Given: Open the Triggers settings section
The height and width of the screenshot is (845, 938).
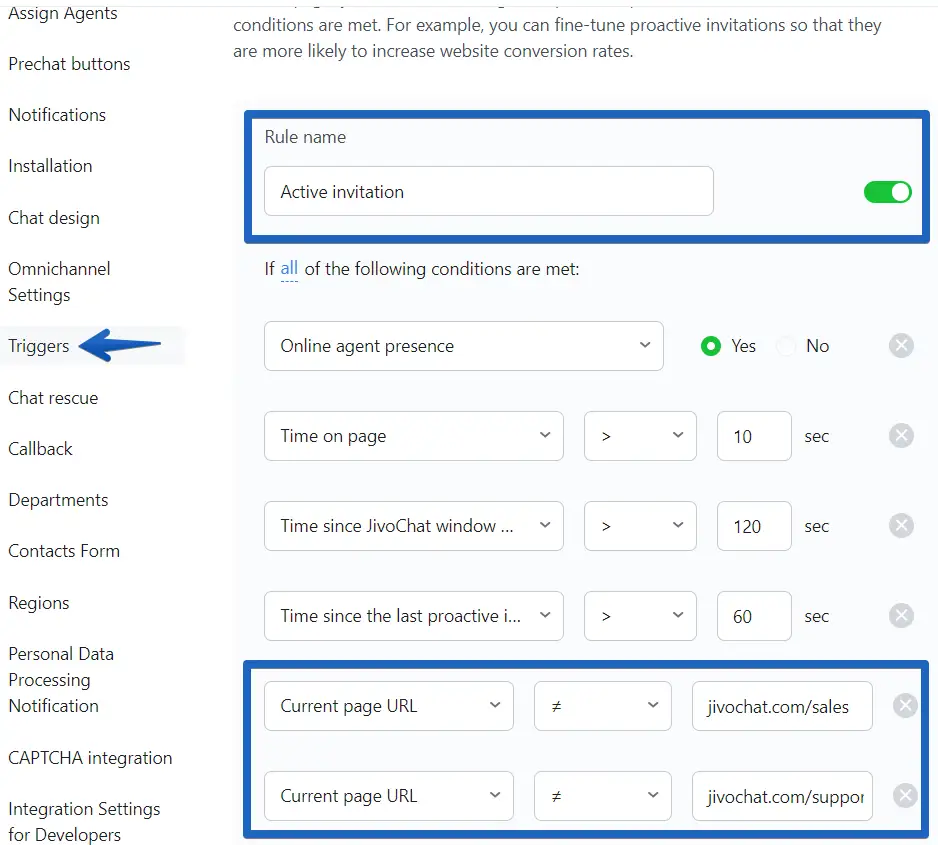Looking at the screenshot, I should (39, 346).
